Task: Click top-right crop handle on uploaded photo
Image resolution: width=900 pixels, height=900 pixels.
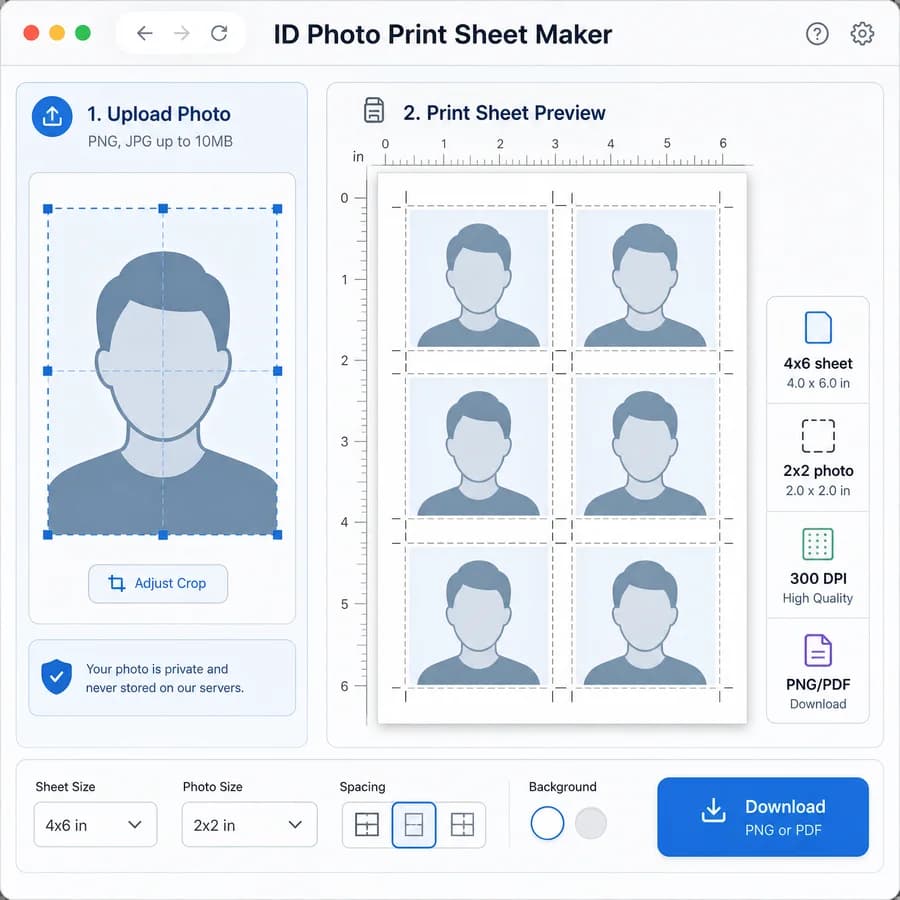Action: tap(277, 209)
